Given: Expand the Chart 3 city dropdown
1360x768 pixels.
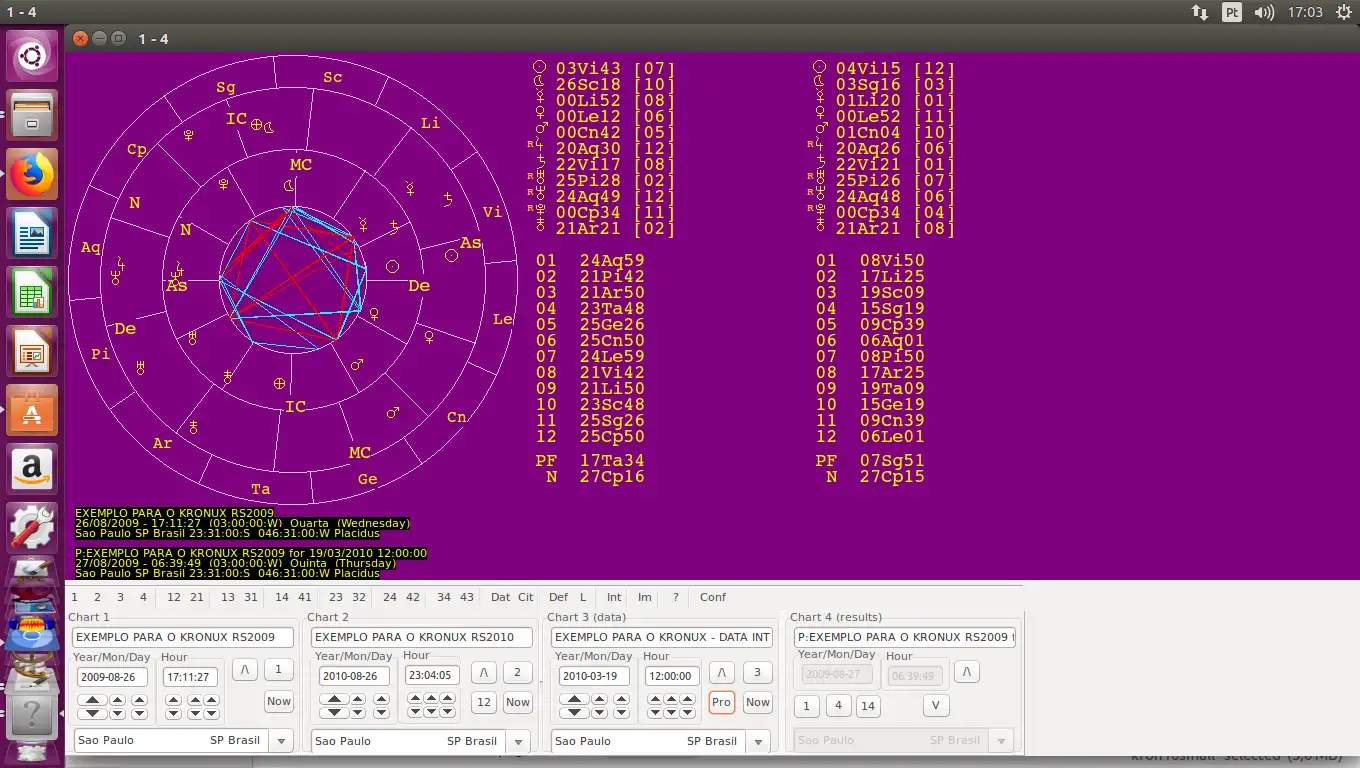Looking at the screenshot, I should tap(758, 742).
